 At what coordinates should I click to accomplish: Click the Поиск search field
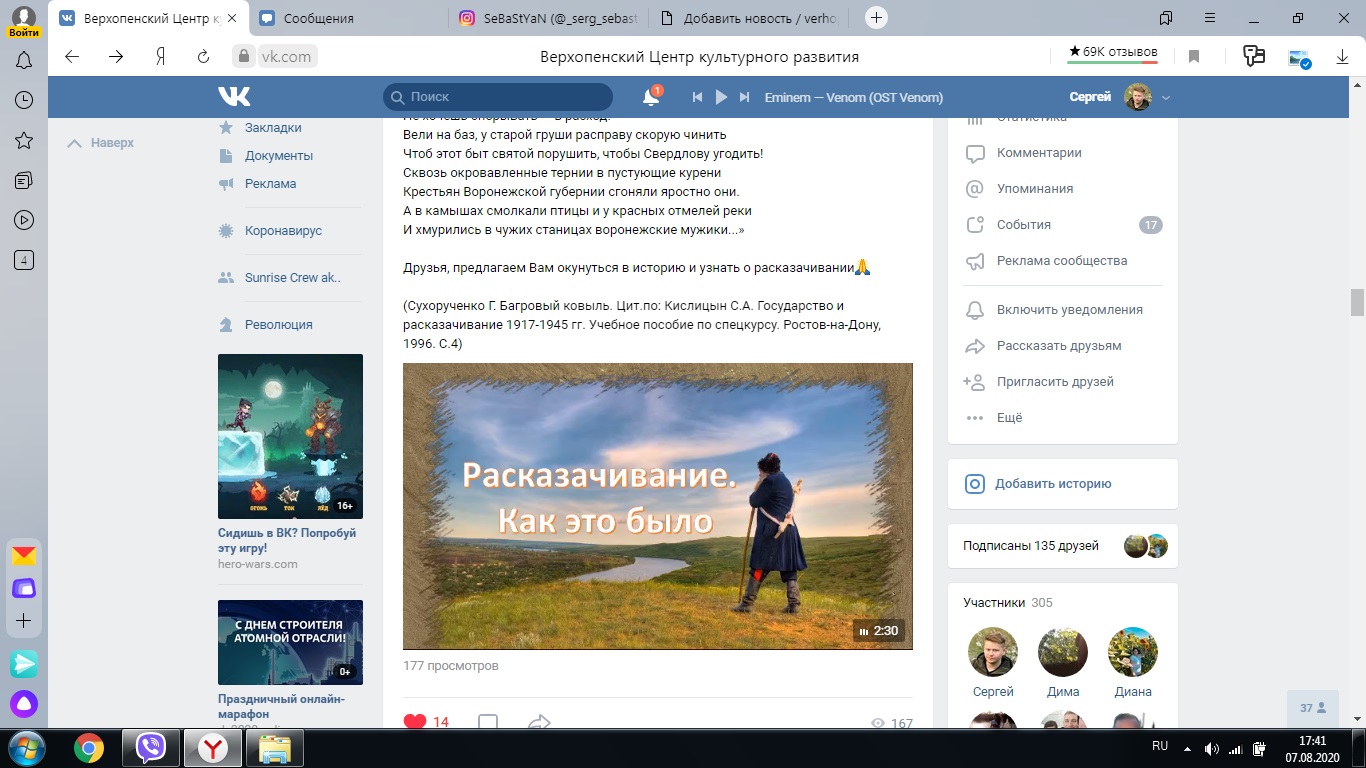(498, 97)
